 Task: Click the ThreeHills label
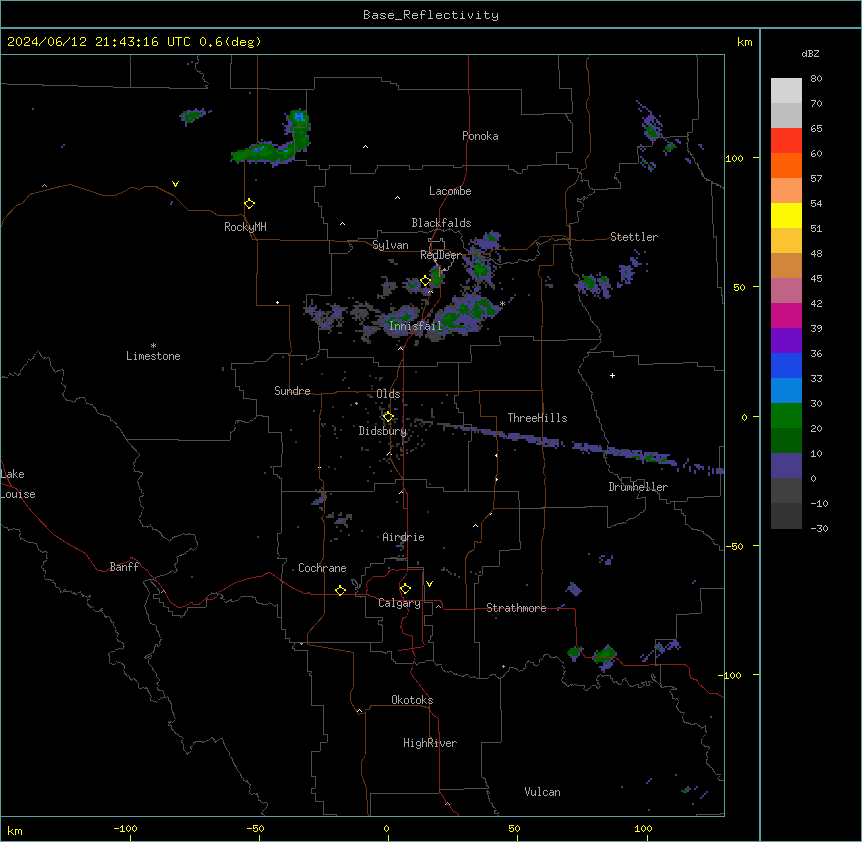[x=537, y=418]
